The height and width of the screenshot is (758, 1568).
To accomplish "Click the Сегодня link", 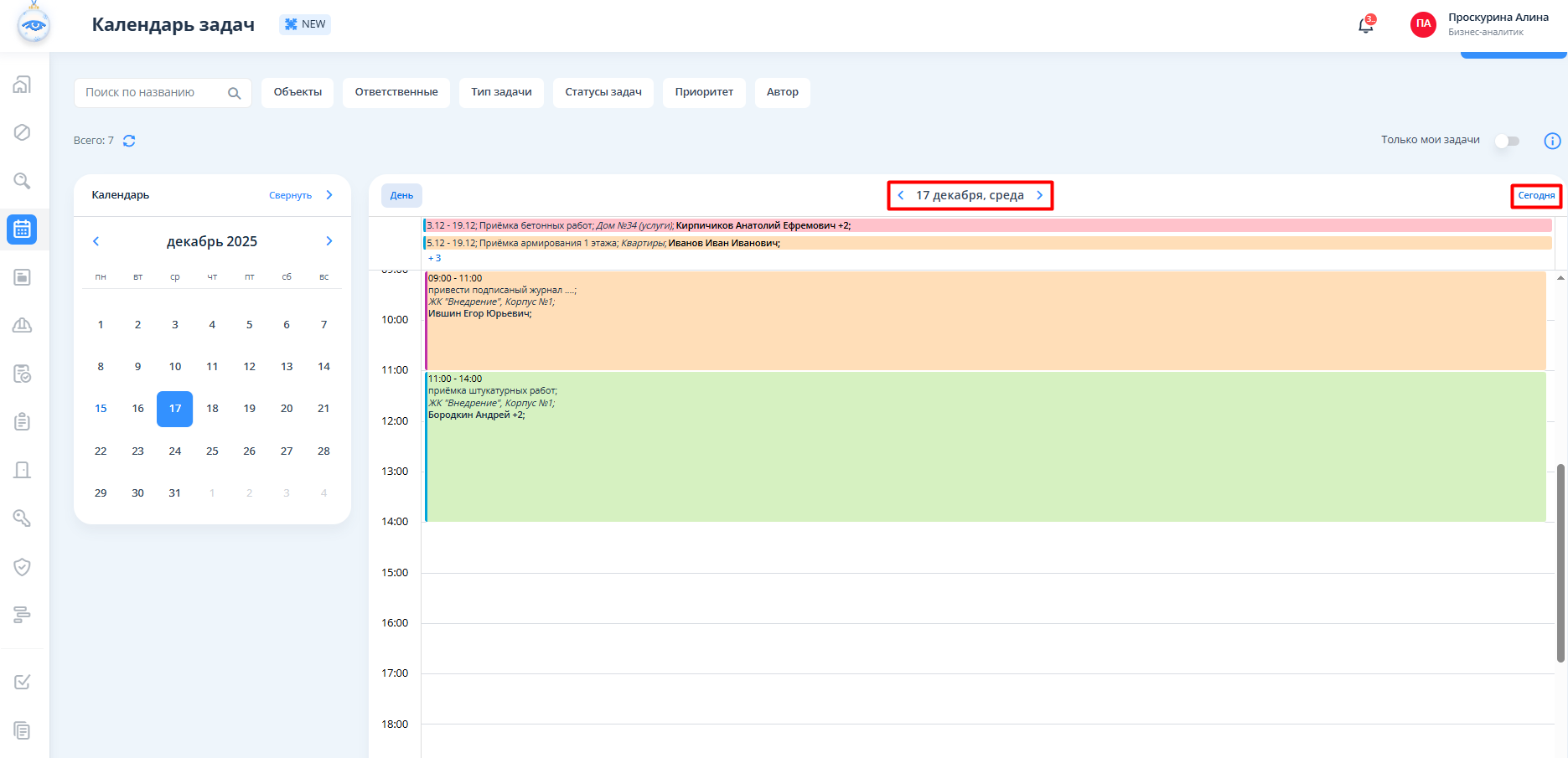I will 1536,195.
